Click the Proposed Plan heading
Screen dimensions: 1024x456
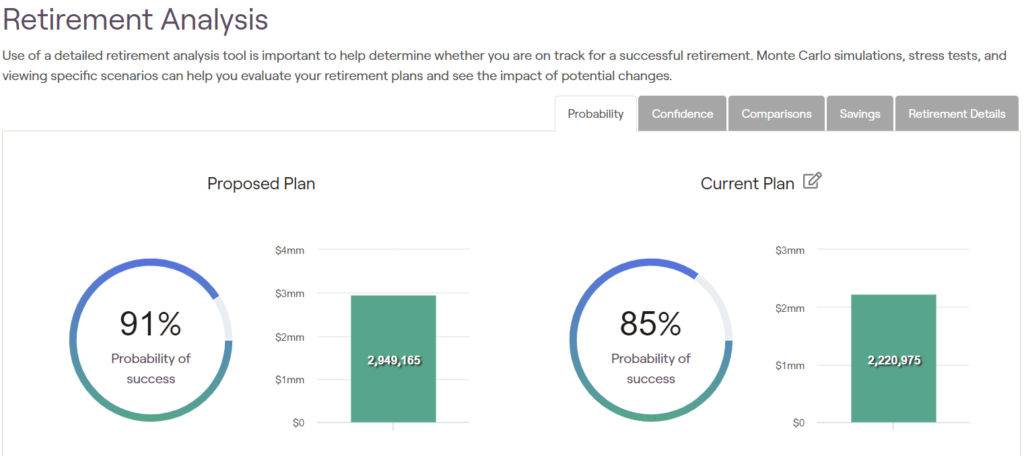tap(261, 184)
